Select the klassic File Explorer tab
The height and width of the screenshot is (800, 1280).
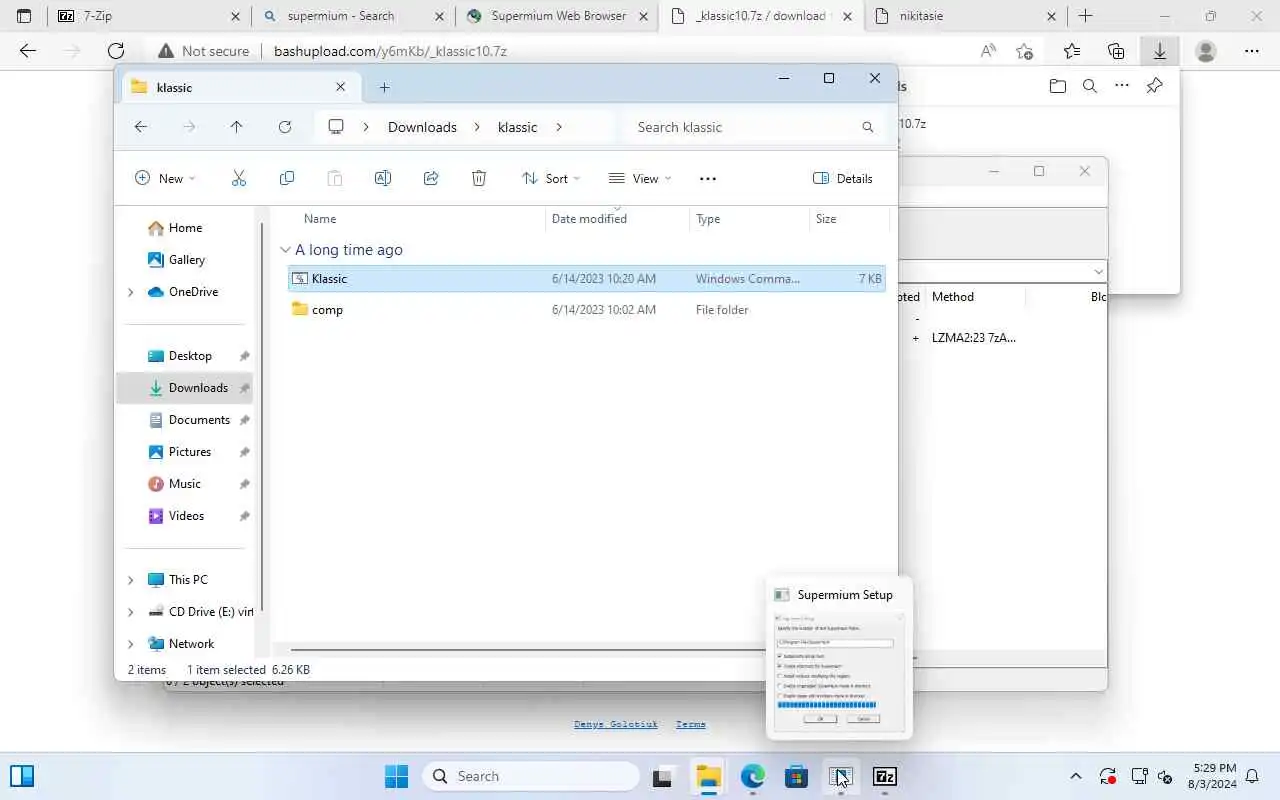tap(239, 87)
